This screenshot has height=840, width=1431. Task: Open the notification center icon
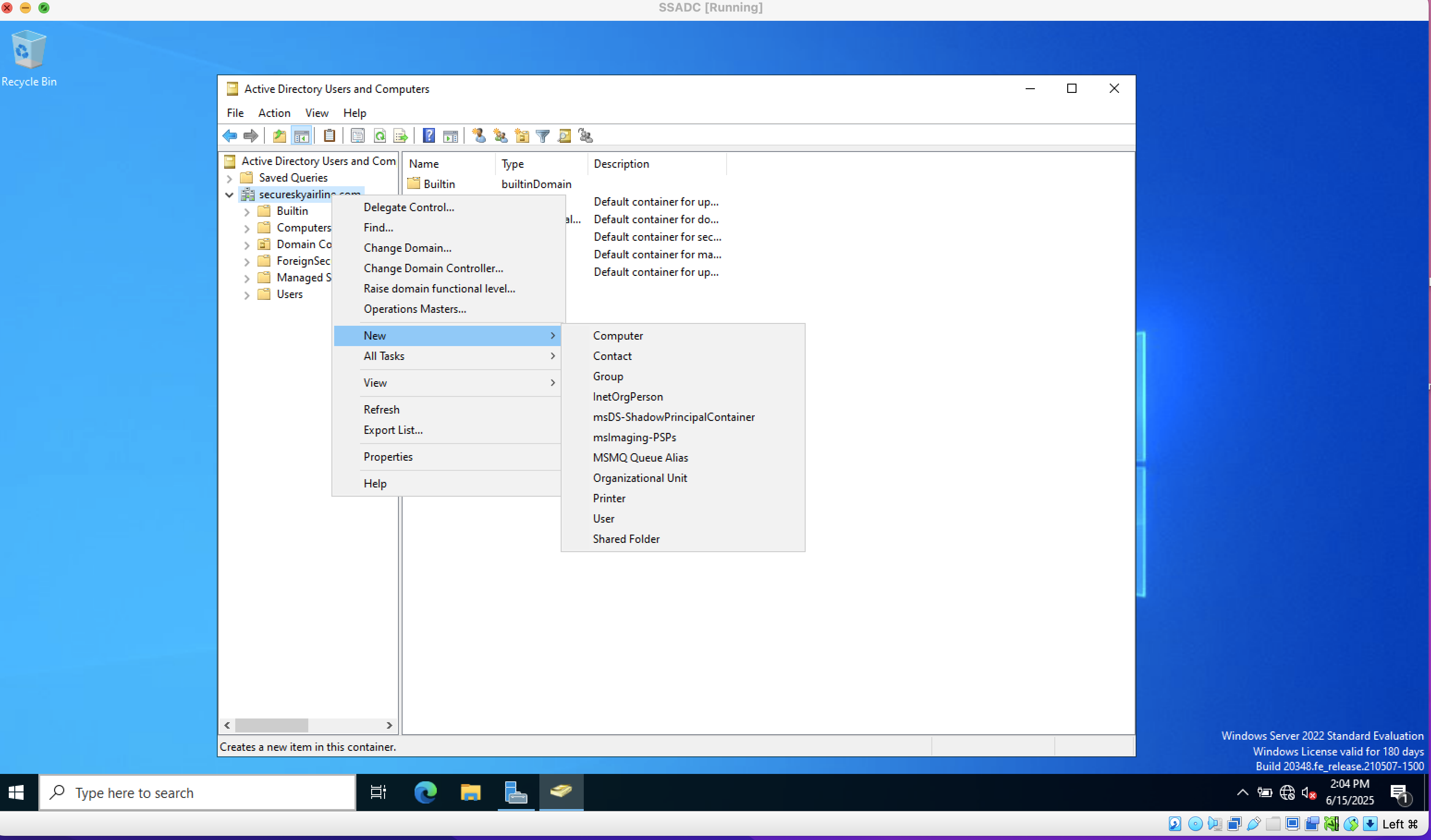coord(1400,793)
